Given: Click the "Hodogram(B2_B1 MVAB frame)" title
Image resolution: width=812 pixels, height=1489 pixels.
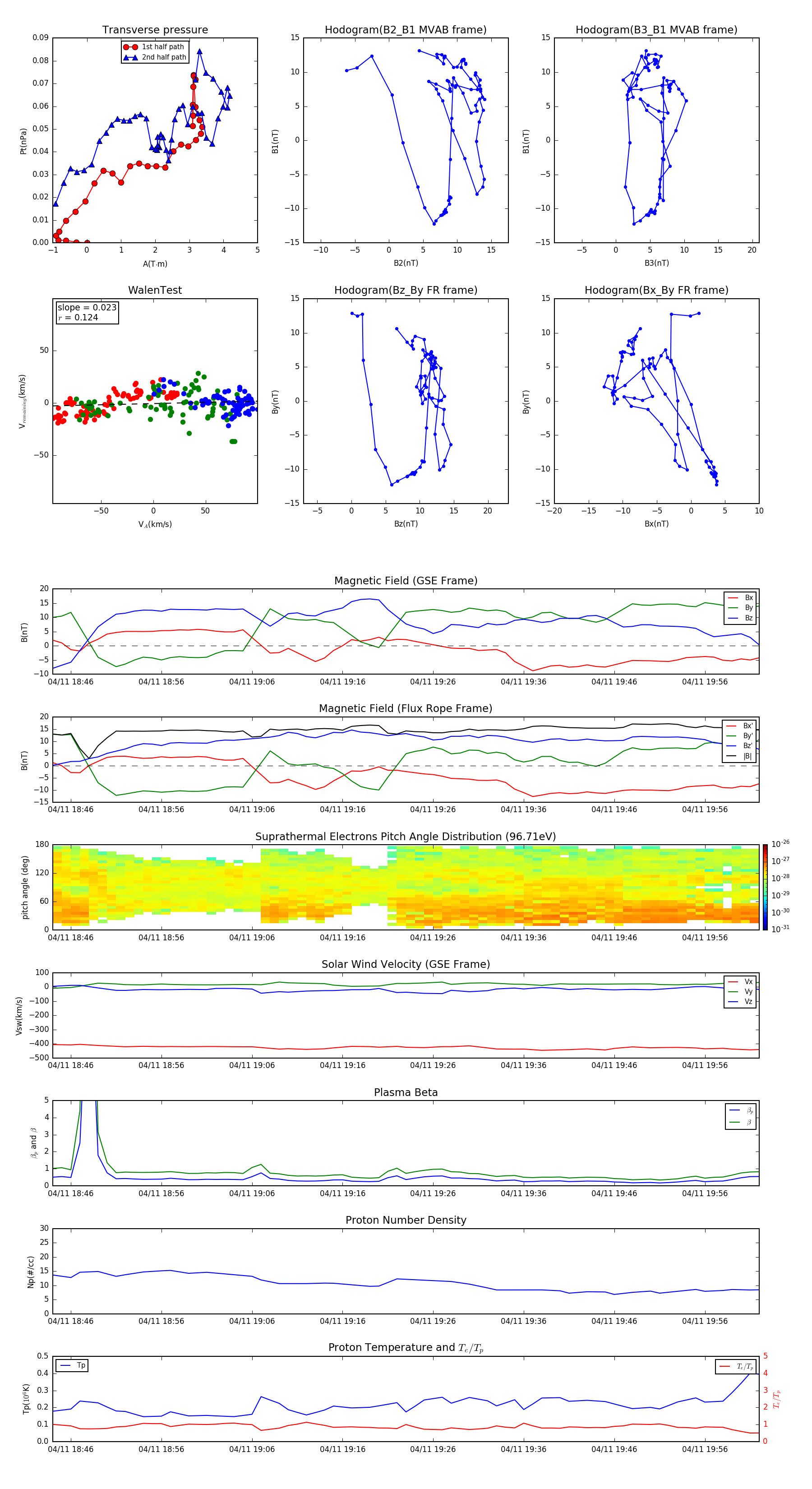Looking at the screenshot, I should pos(406,29).
